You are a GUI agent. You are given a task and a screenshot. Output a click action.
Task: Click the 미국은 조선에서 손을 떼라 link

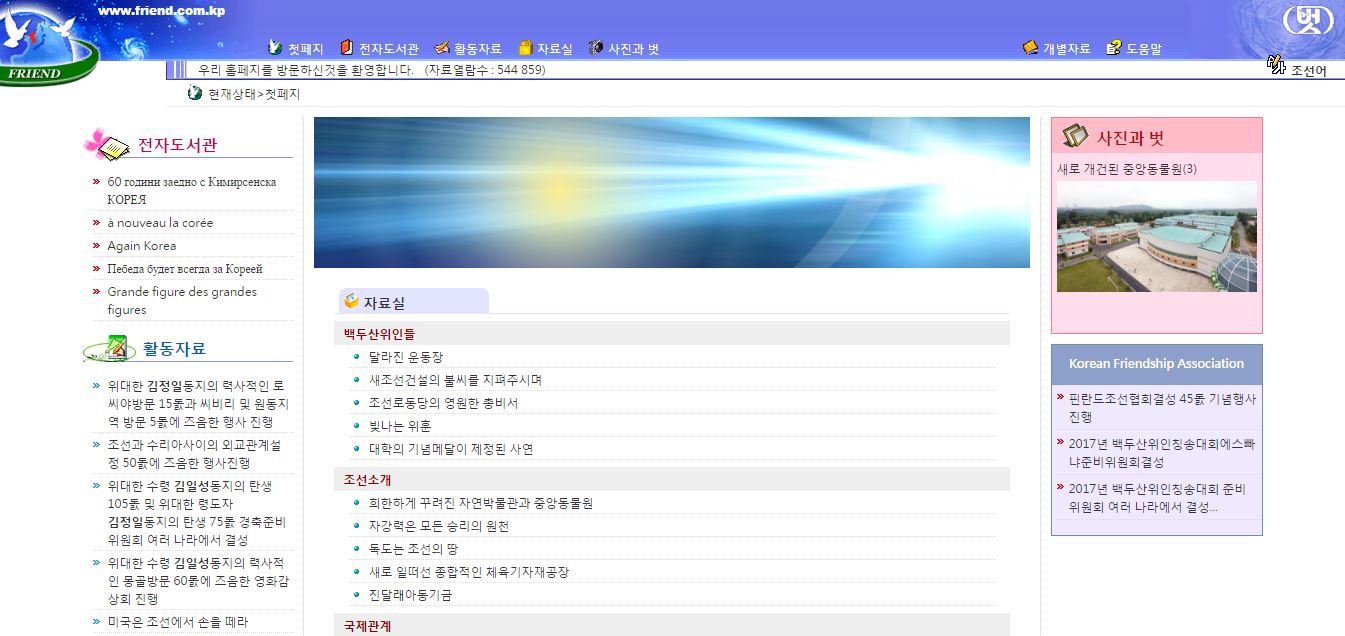(x=178, y=622)
